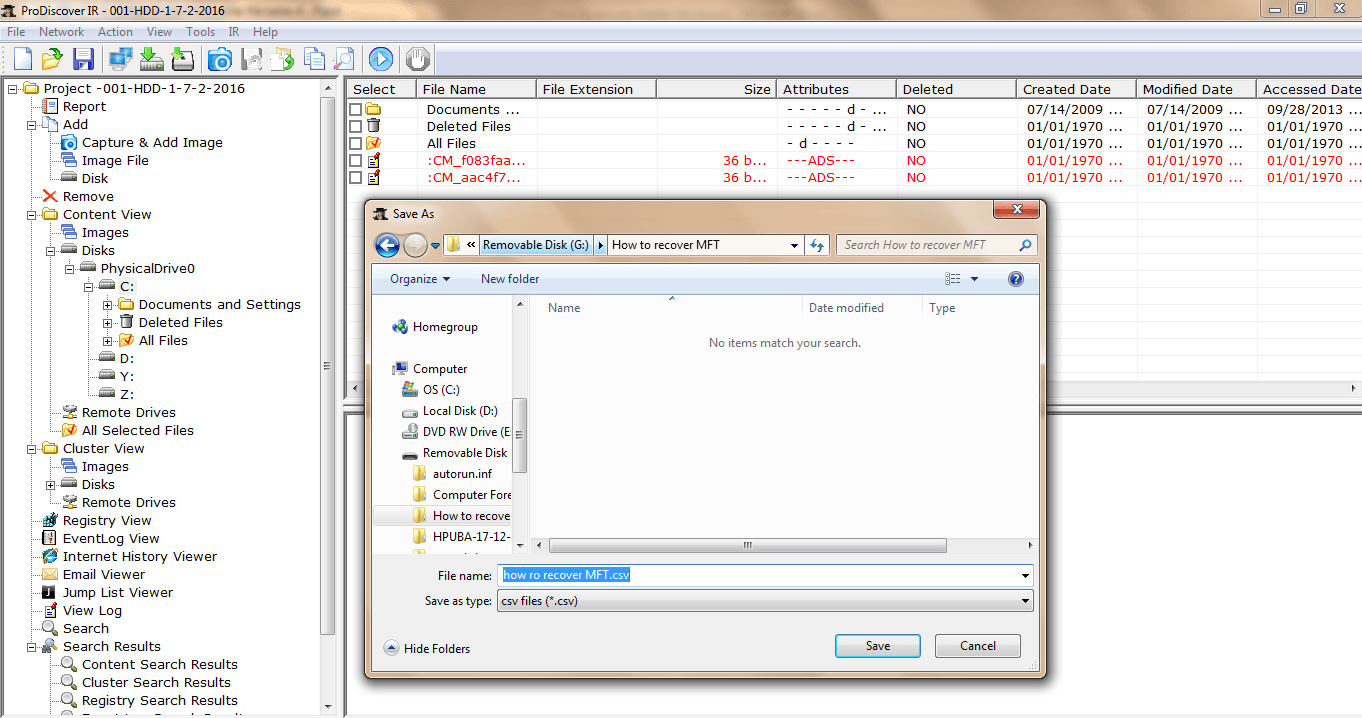Click the back arrow in Save As dialog
1362x718 pixels.
387,245
